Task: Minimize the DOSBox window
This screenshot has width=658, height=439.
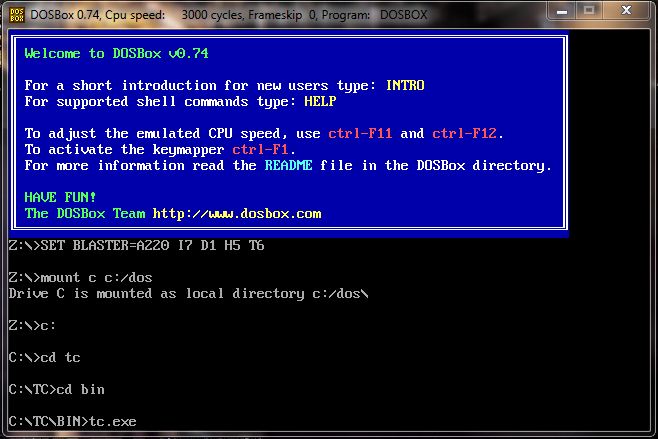Action: 562,11
